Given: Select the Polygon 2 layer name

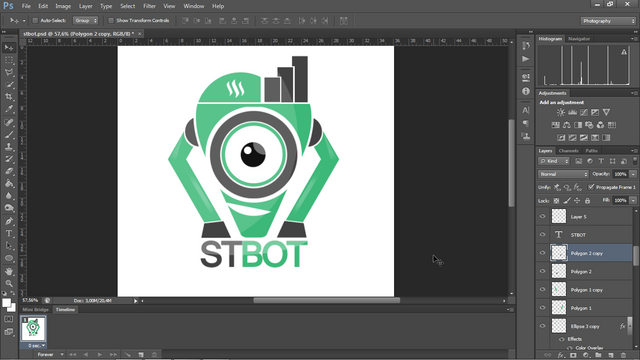Looking at the screenshot, I should 581,272.
